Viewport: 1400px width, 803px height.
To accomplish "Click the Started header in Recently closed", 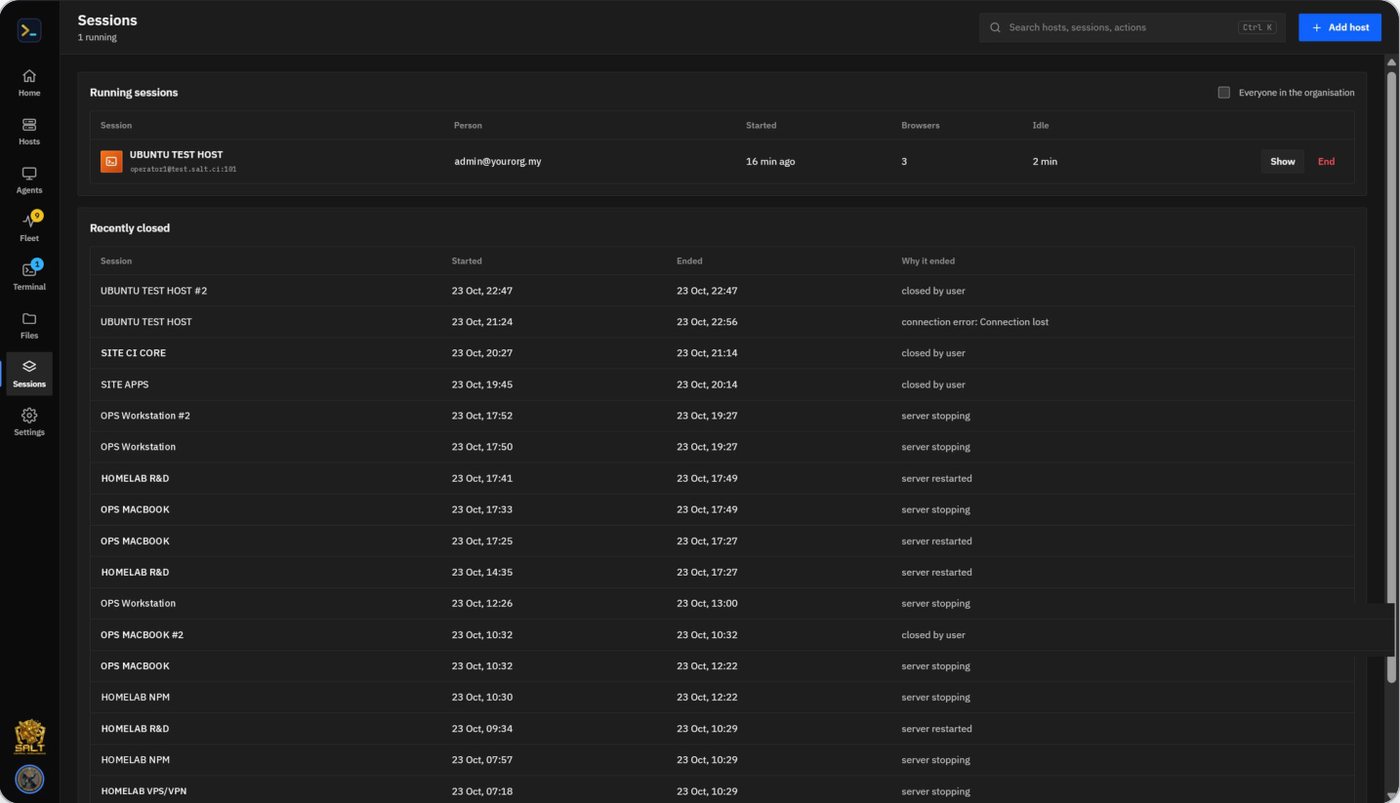I will (466, 261).
